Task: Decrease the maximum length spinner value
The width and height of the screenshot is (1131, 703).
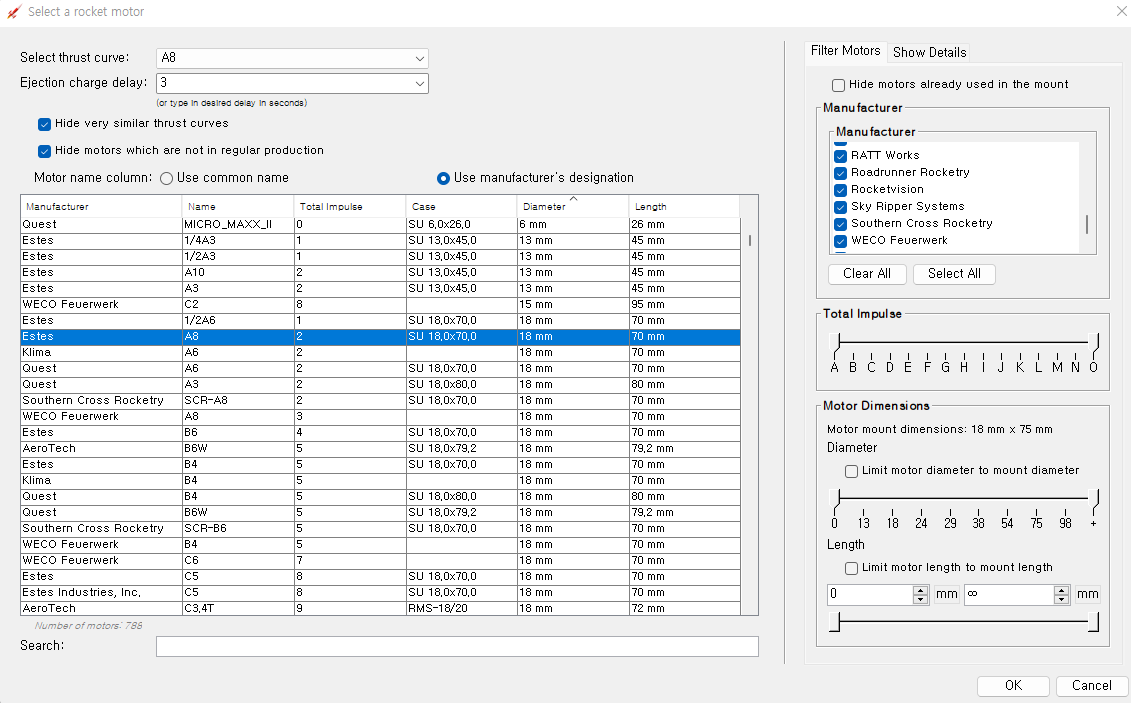Action: (1061, 599)
